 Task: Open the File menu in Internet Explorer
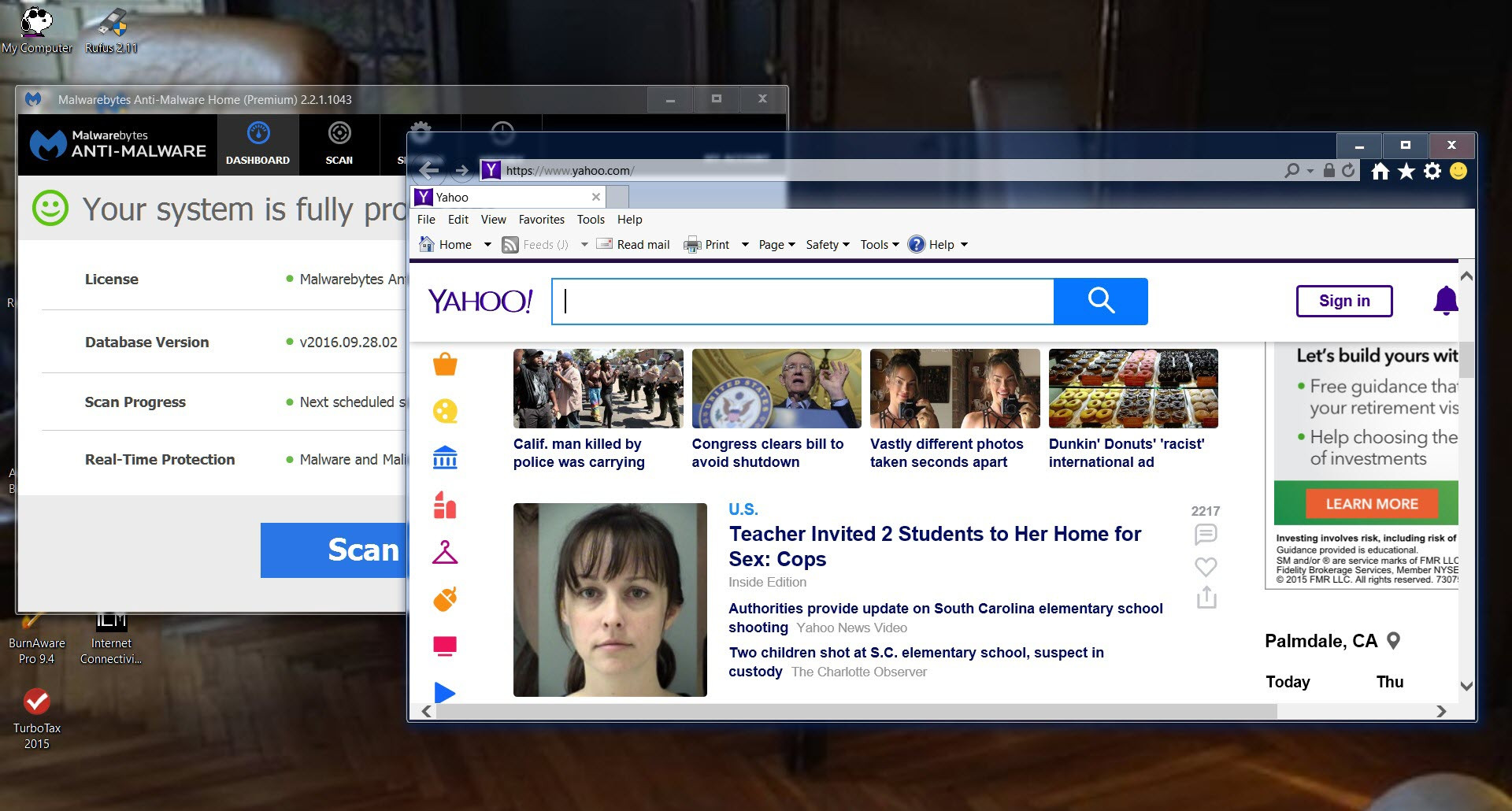pyautogui.click(x=426, y=220)
